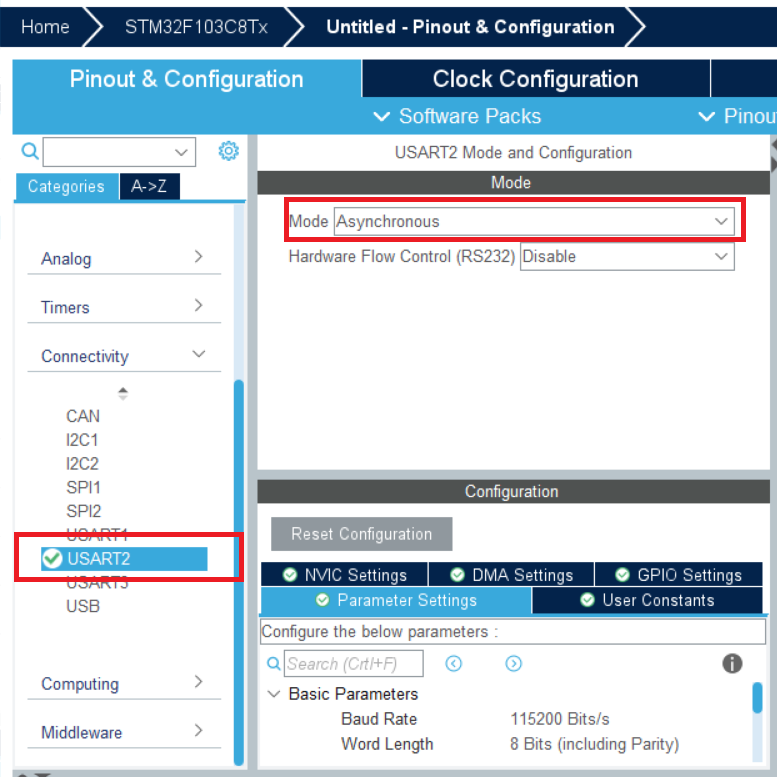Open the User Constants tab

point(647,600)
